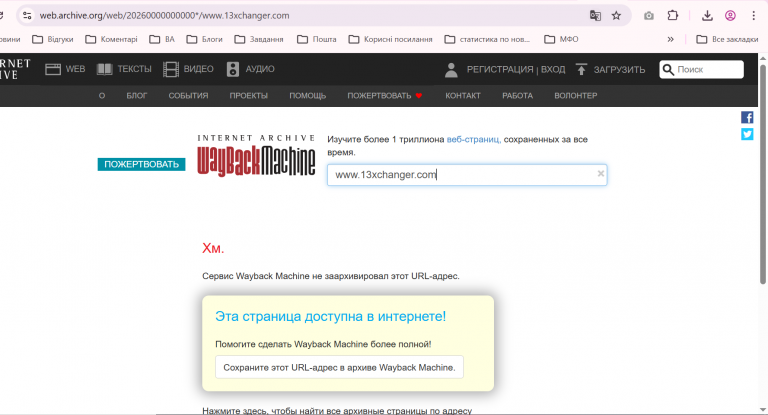Screen dimensions: 768x415
Task: Open the АУДИО section
Action: tap(250, 69)
